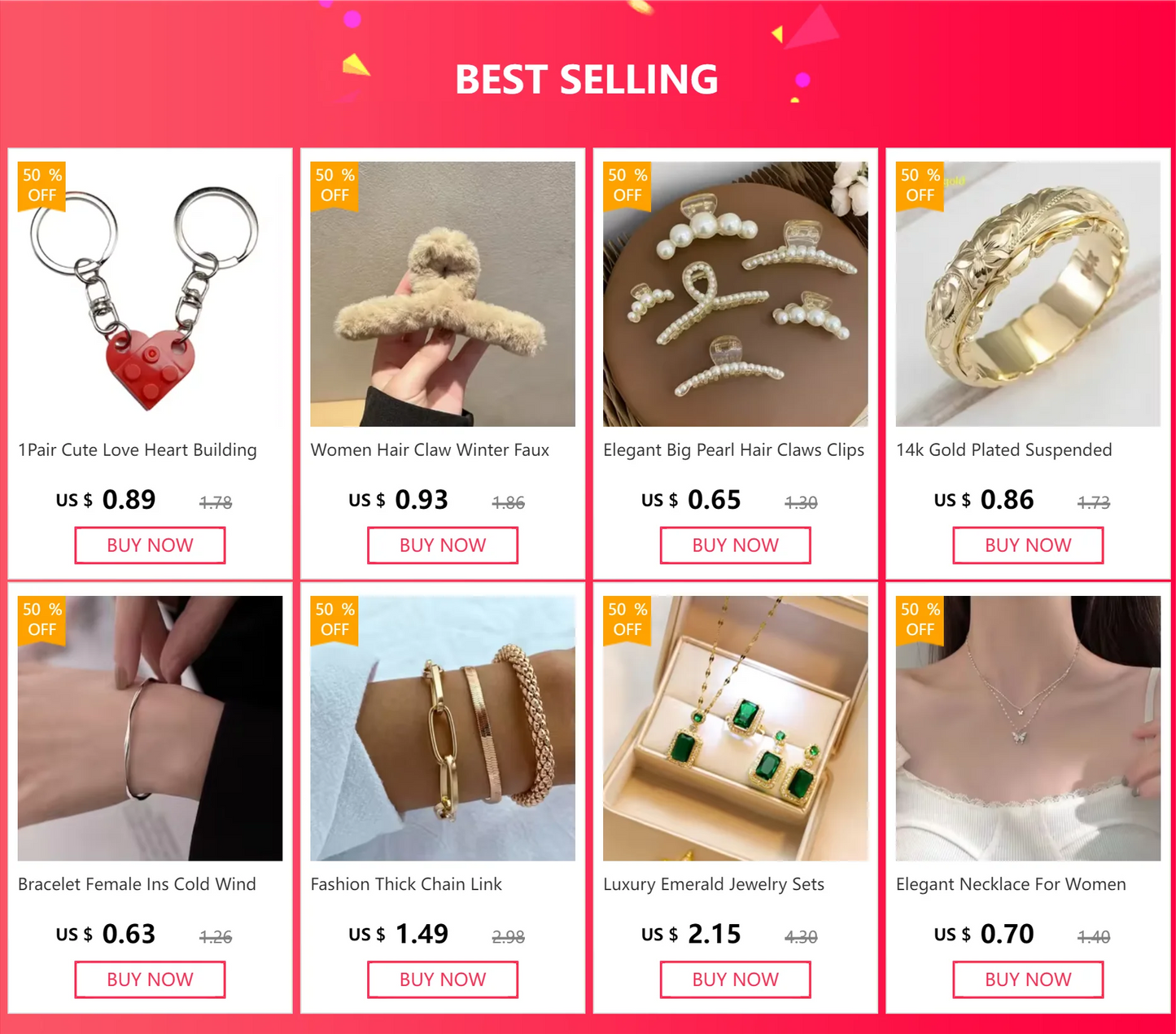View the pearl hair claws clips photo
The width and height of the screenshot is (1176, 1034).
[x=736, y=294]
